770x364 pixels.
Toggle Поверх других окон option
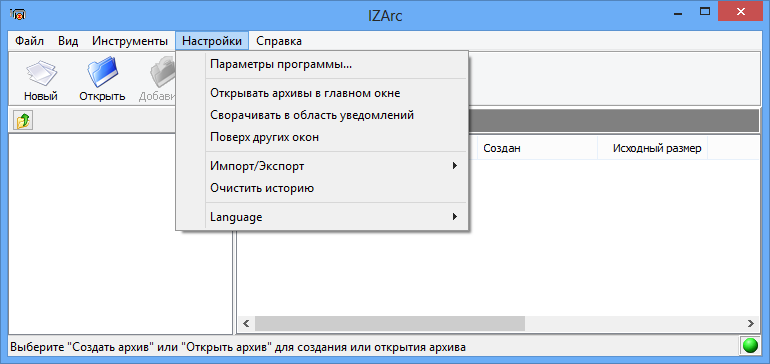(321, 137)
